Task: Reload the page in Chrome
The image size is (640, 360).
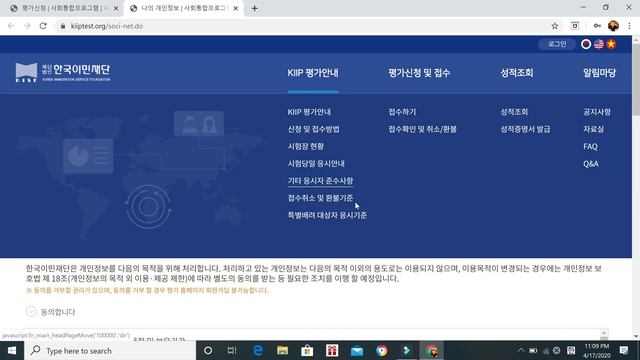Action: (x=43, y=26)
